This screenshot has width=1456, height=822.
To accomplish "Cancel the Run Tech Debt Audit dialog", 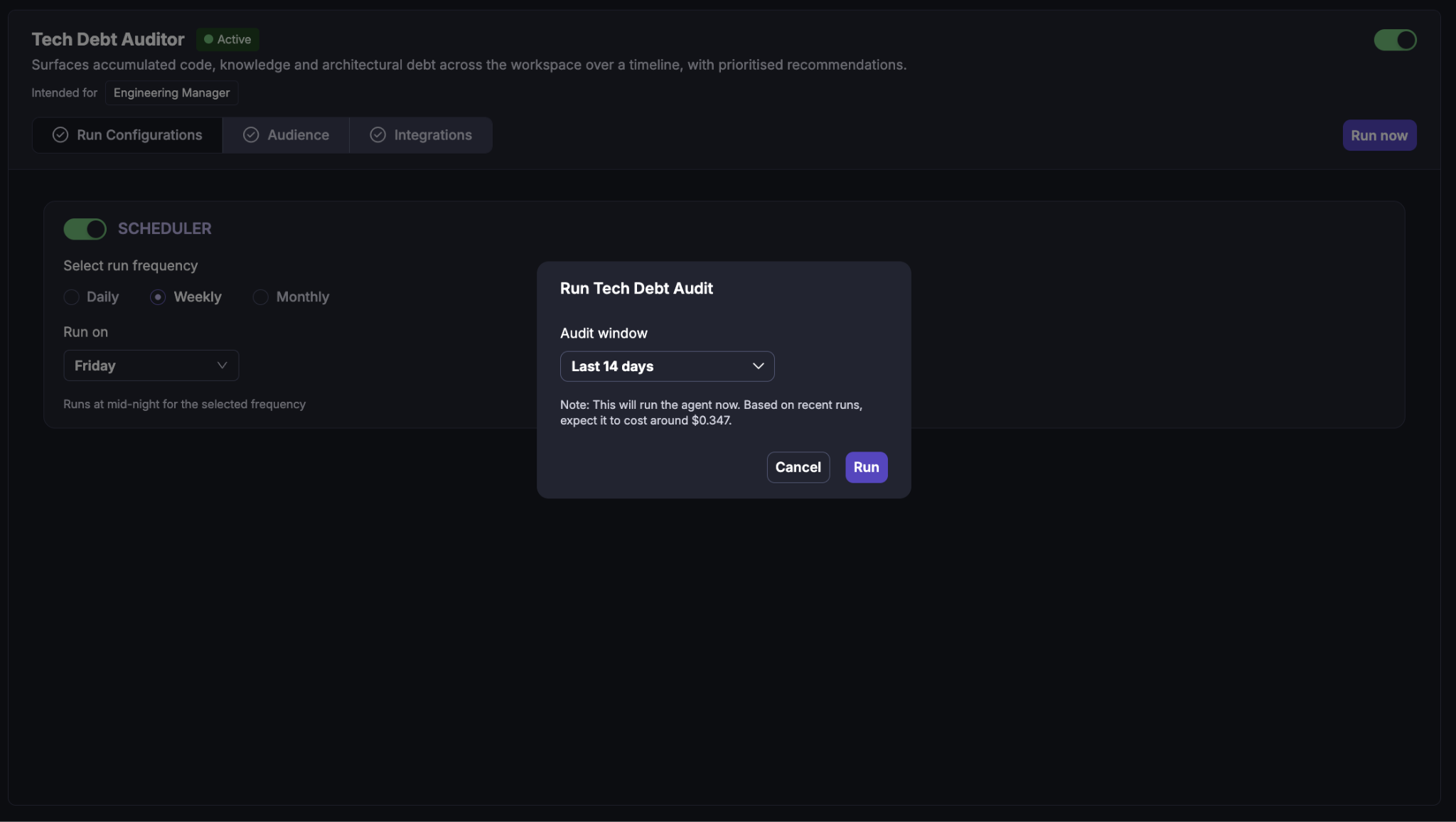I will pos(798,467).
